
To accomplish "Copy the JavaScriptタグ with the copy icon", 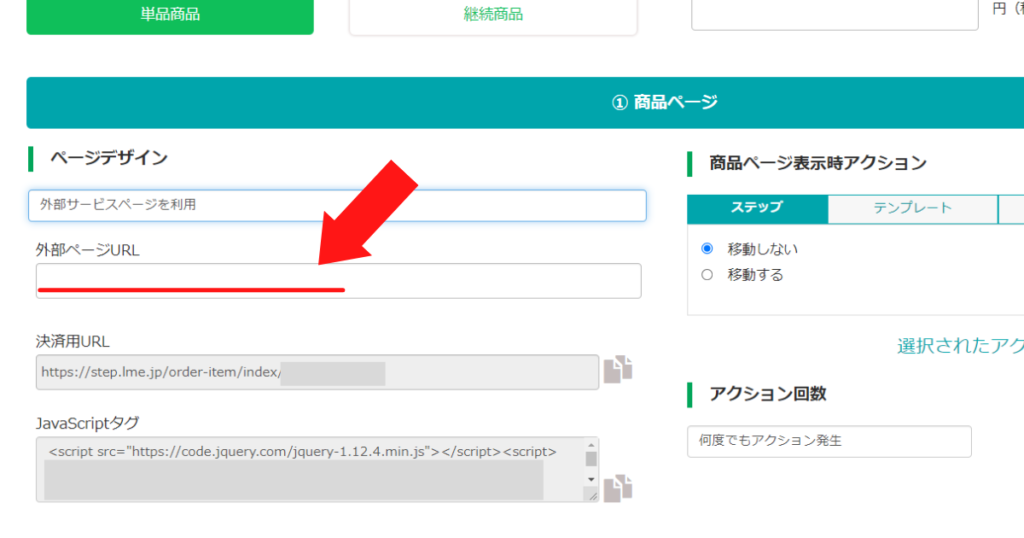I will 618,488.
